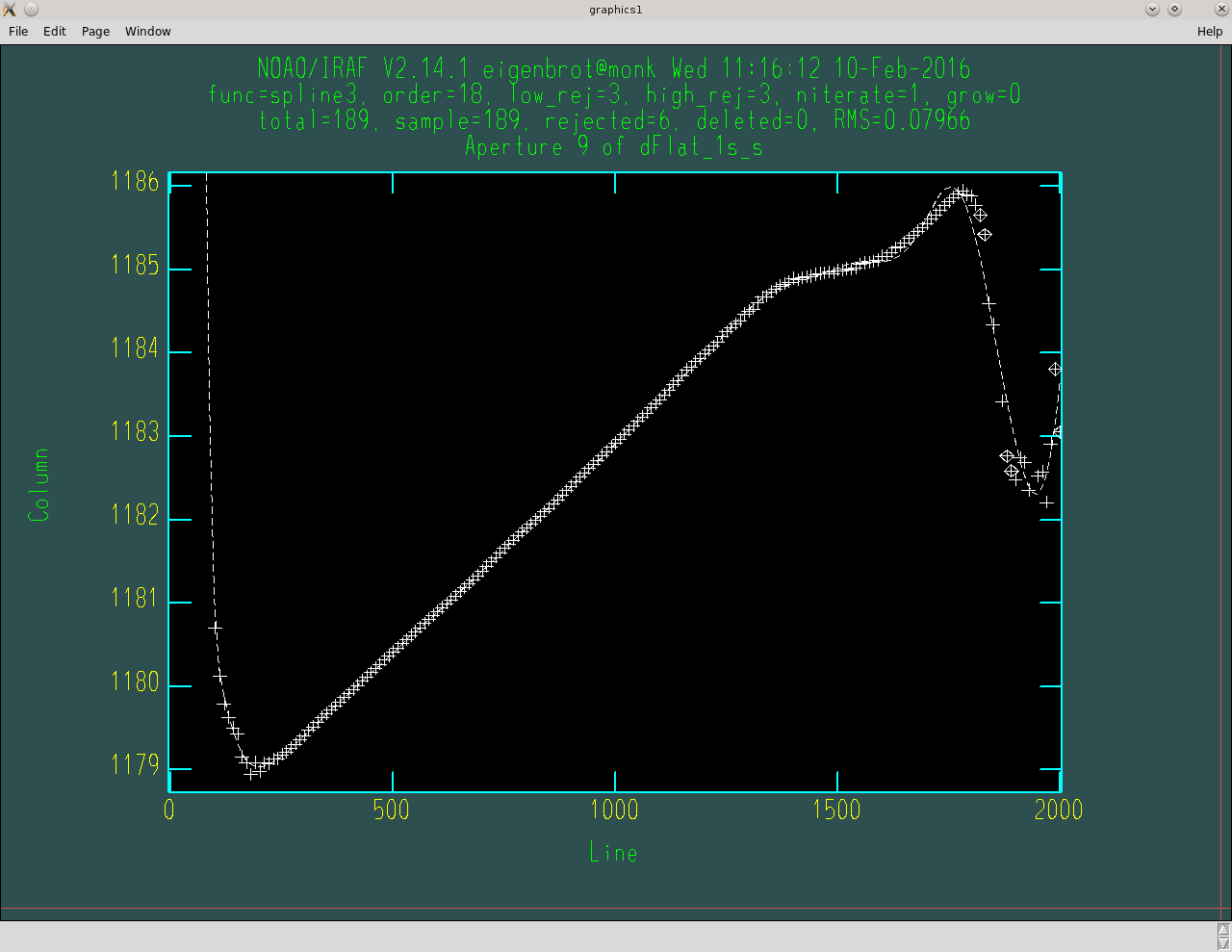Viewport: 1232px width, 952px height.
Task: Open the Page menu
Action: [x=95, y=32]
